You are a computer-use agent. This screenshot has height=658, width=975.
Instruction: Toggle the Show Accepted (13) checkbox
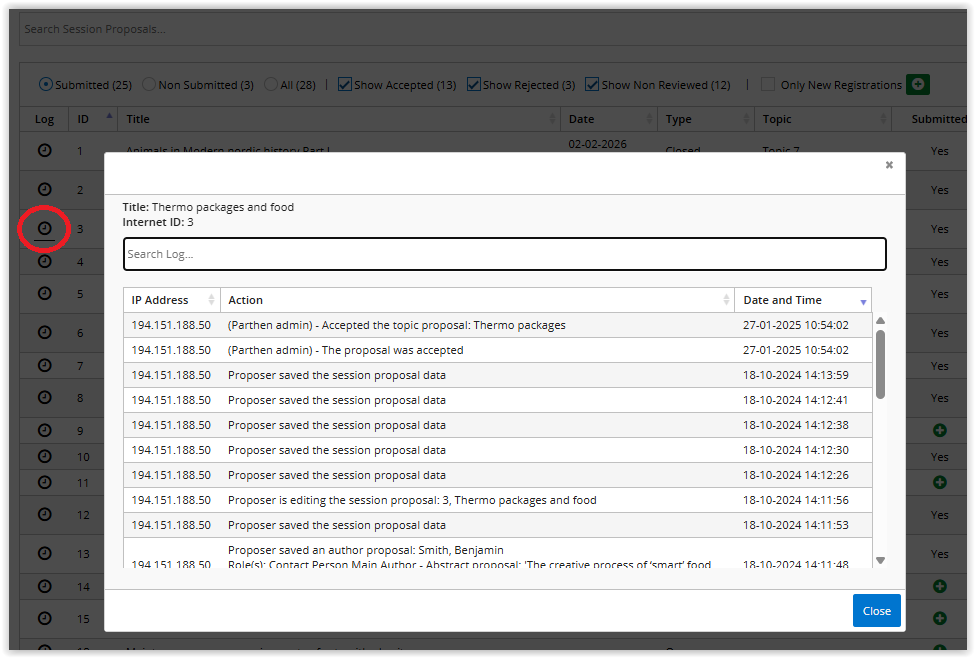[345, 85]
